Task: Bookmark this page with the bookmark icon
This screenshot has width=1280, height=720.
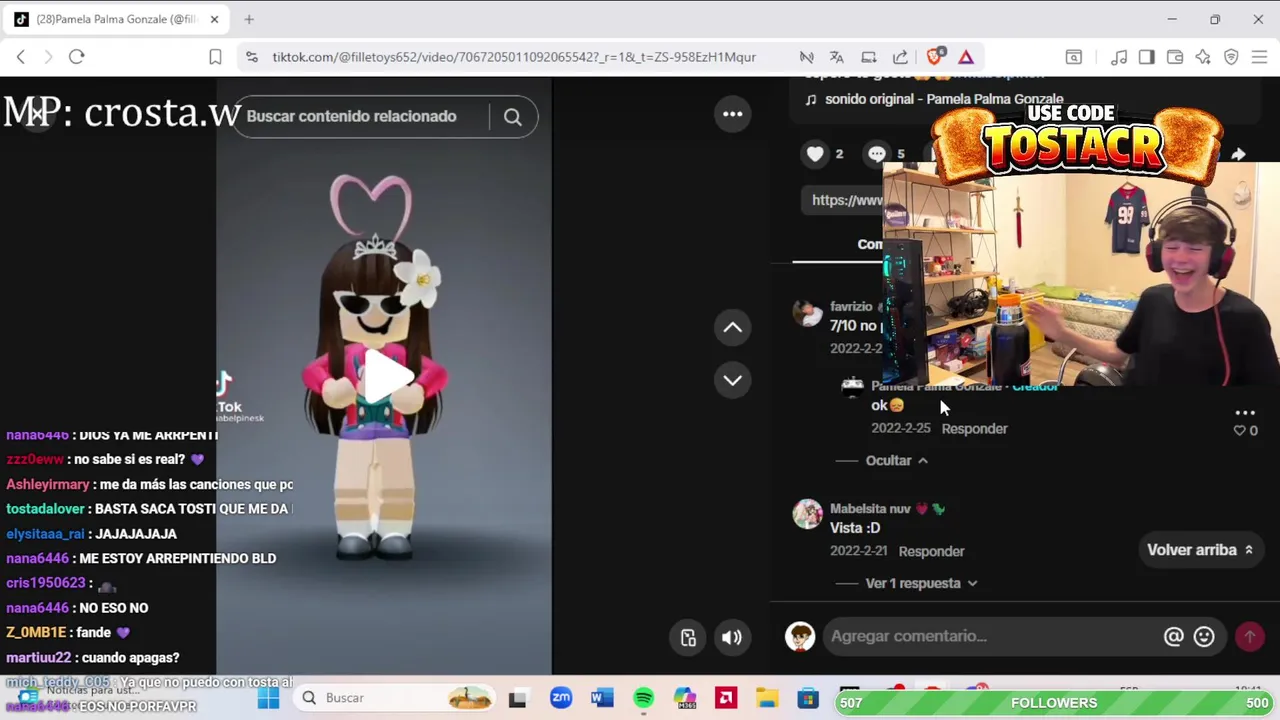Action: click(215, 57)
